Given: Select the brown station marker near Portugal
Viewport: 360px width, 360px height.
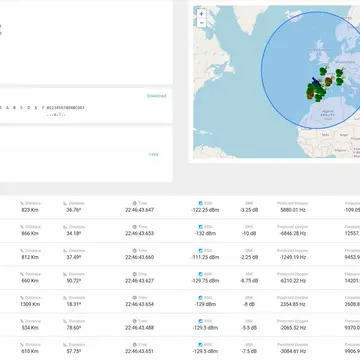Looking at the screenshot, I should 310,95.
